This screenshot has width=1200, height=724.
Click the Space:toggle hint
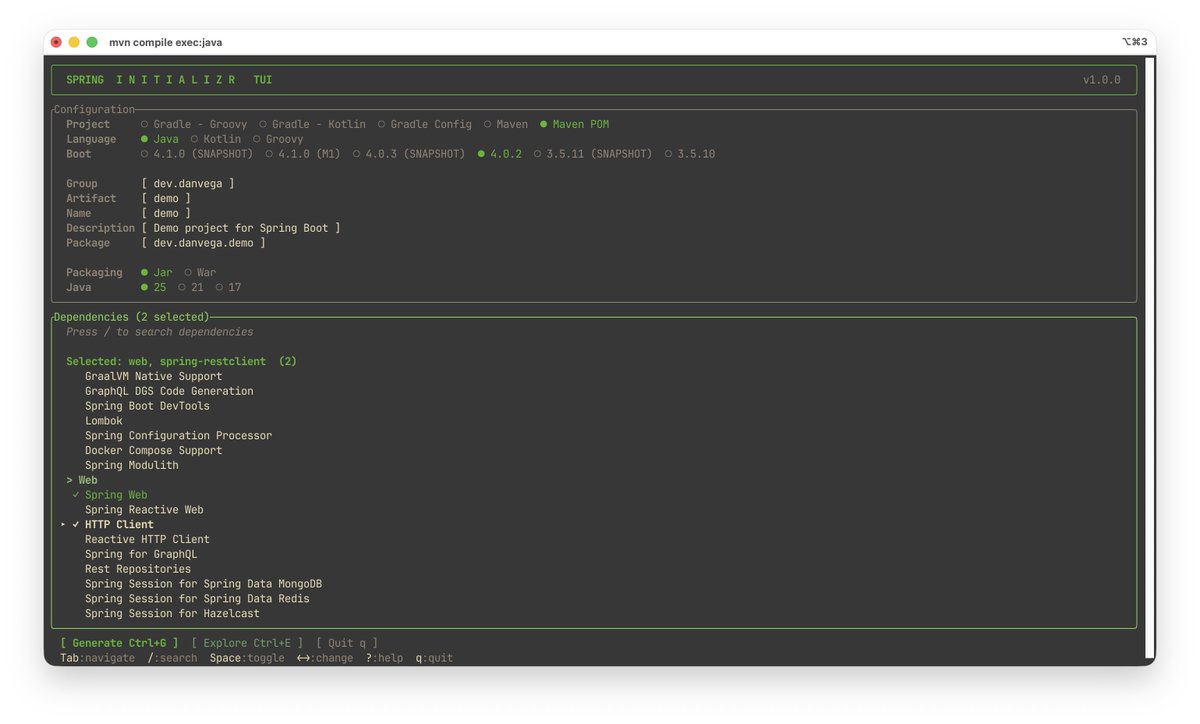[x=247, y=658]
